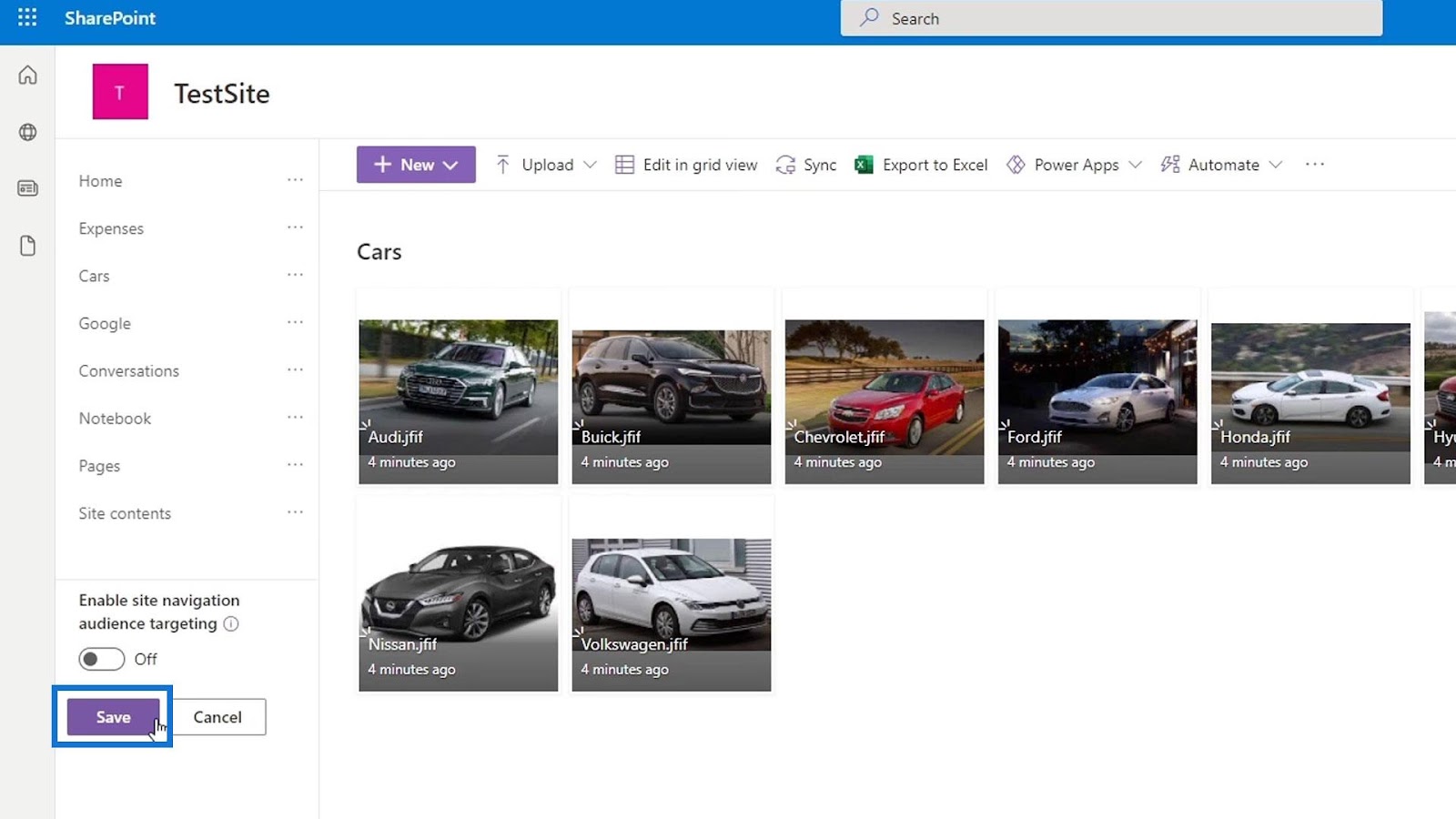Select Cars in site navigation
The image size is (1456, 819).
point(94,276)
